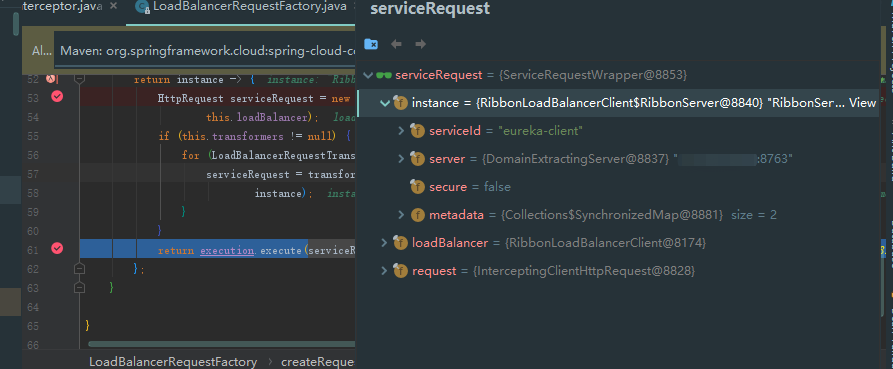Image resolution: width=893 pixels, height=369 pixels.
Task: Expand the metadata map node
Action: coord(402,215)
